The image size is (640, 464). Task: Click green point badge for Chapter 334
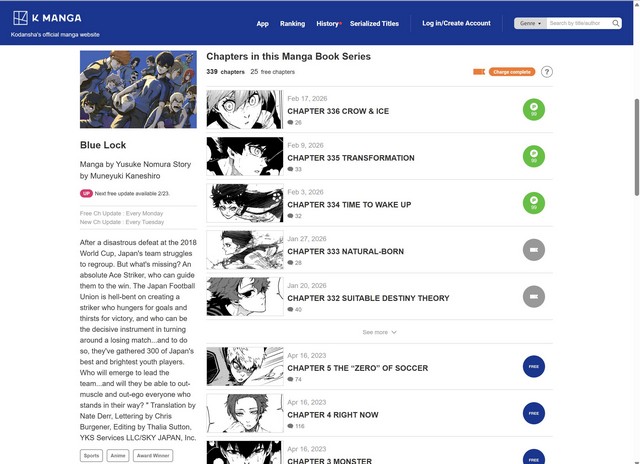[534, 203]
